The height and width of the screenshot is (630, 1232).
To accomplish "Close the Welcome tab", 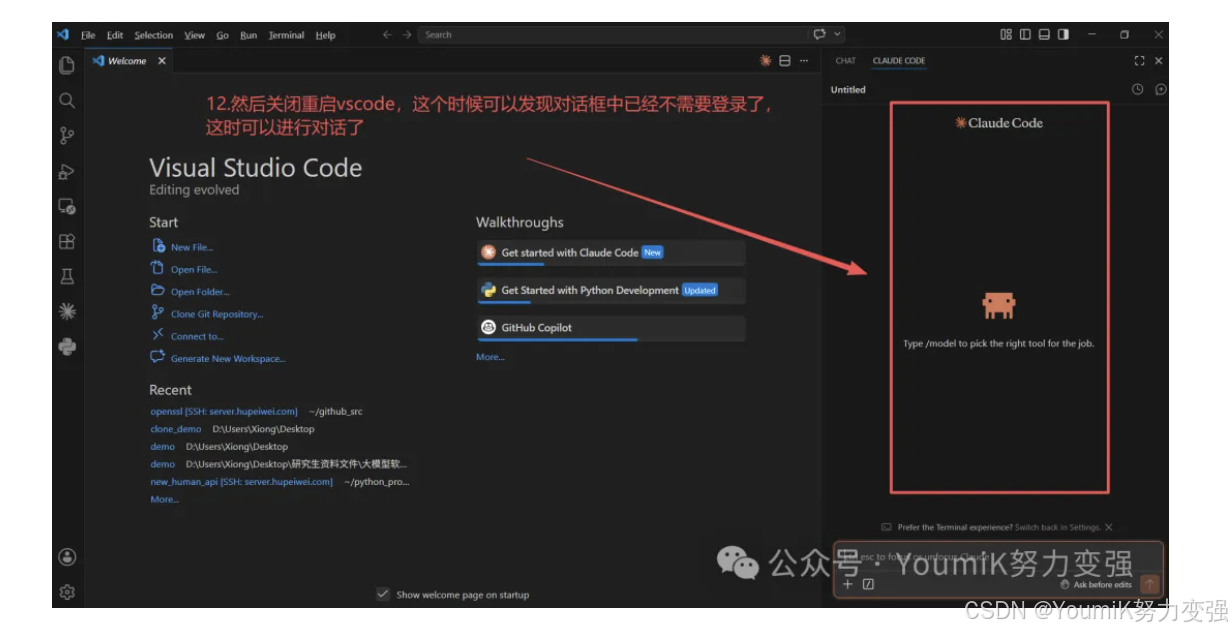I will tap(161, 61).
